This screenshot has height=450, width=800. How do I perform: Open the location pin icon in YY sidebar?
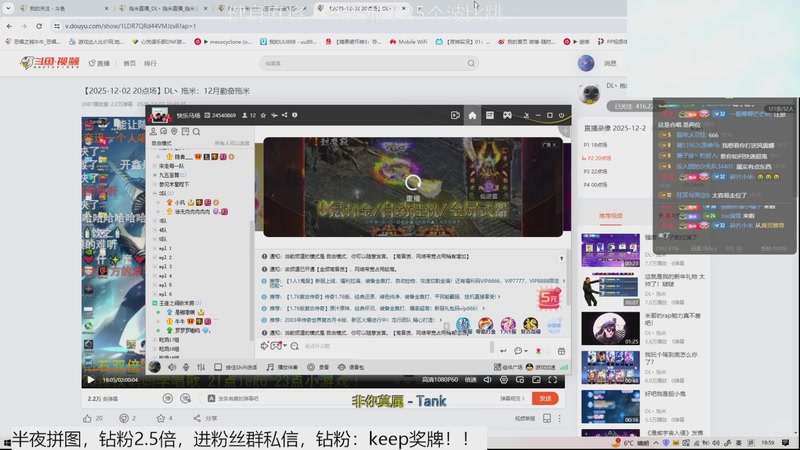pos(174,132)
